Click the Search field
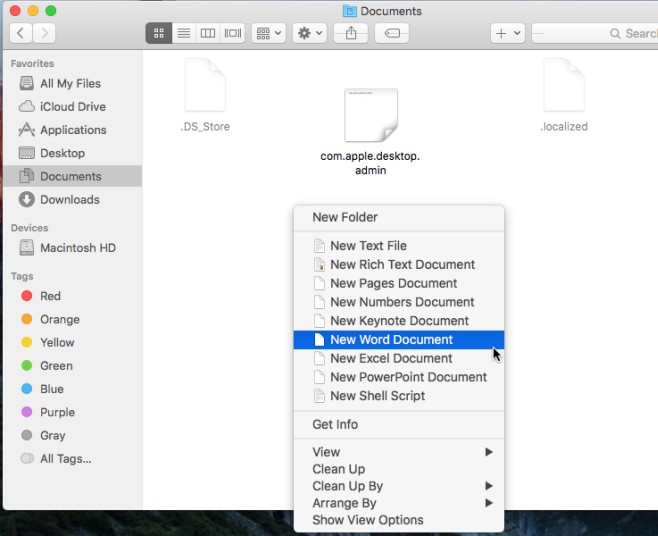The image size is (658, 536). pyautogui.click(x=595, y=33)
